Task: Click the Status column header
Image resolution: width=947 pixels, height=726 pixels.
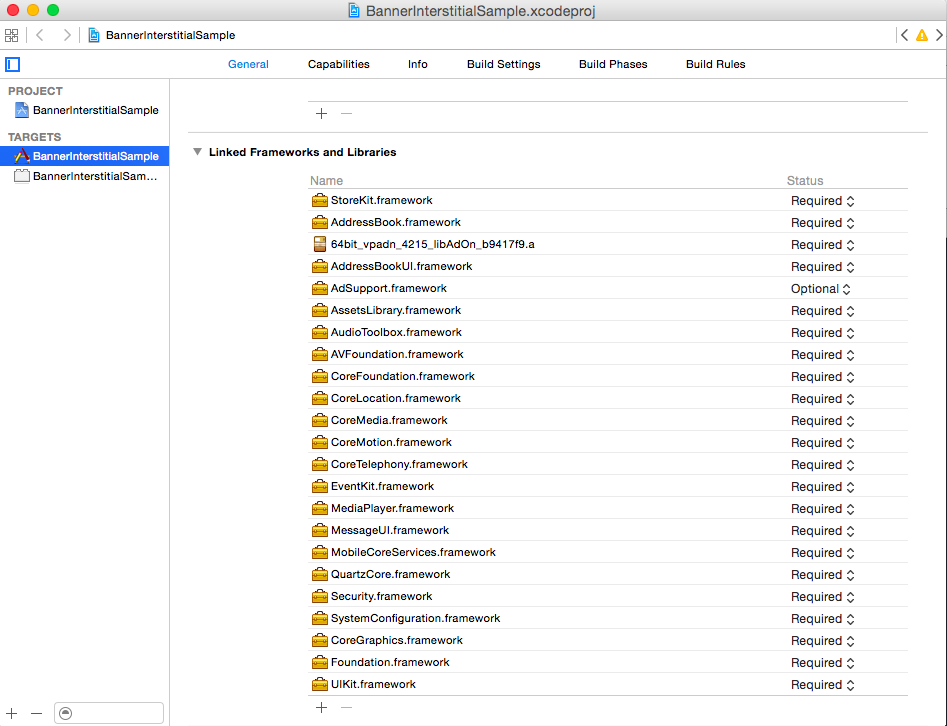Action: [805, 181]
